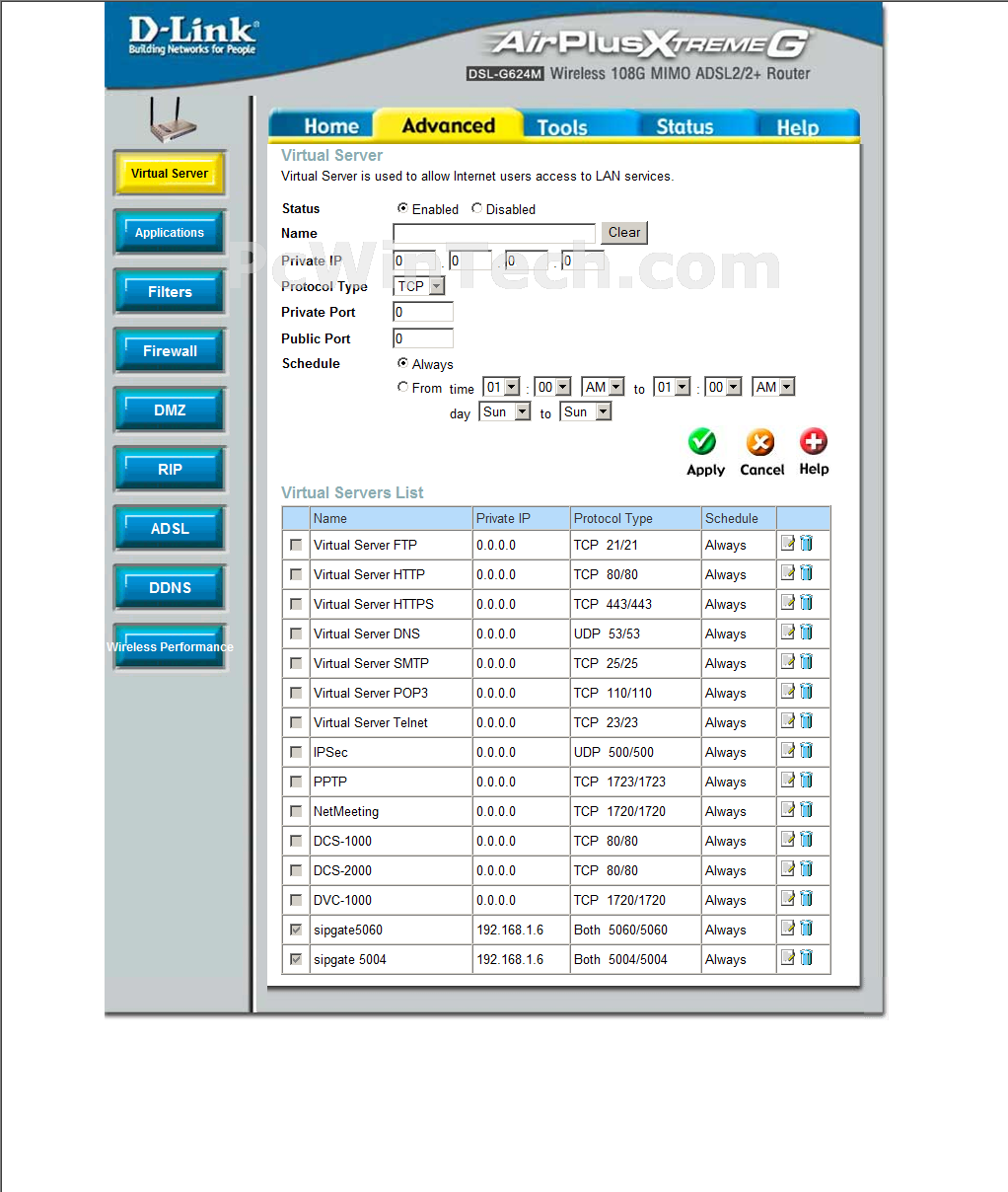Uncheck the sipgate5060 checkbox
Screen dimensions: 1008x1192
pyautogui.click(x=296, y=930)
